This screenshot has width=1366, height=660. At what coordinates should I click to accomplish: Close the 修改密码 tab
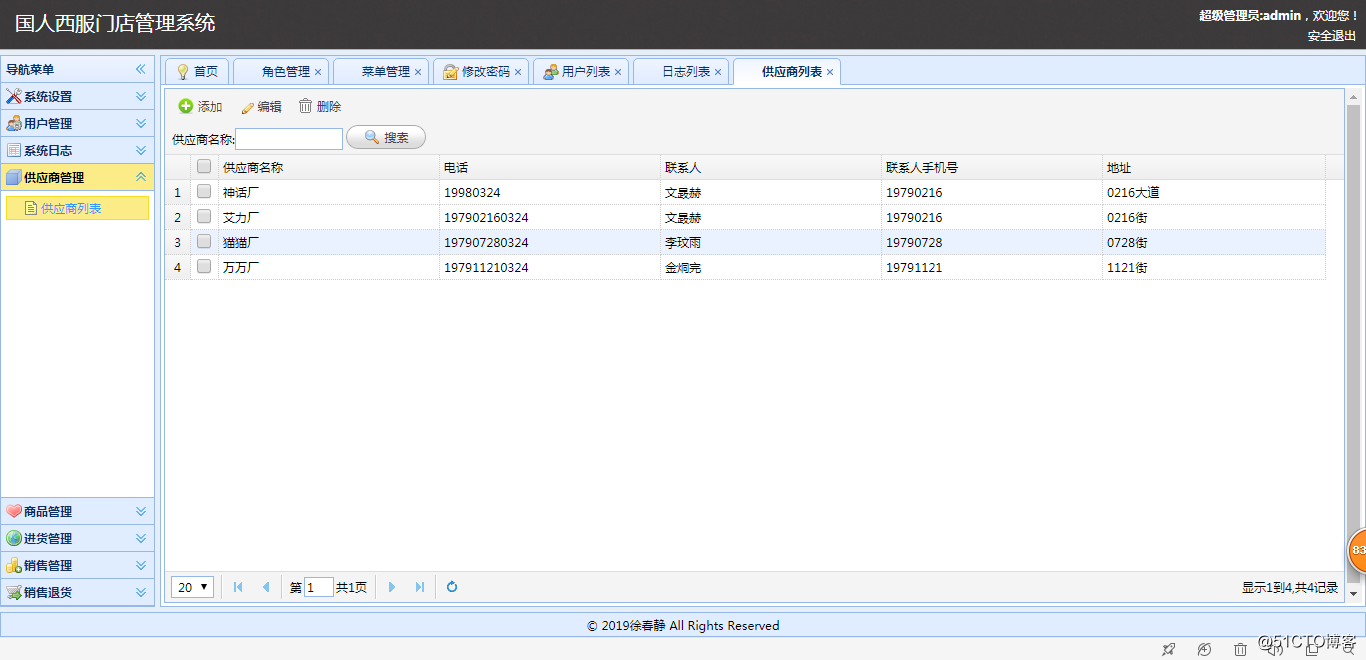(x=518, y=73)
